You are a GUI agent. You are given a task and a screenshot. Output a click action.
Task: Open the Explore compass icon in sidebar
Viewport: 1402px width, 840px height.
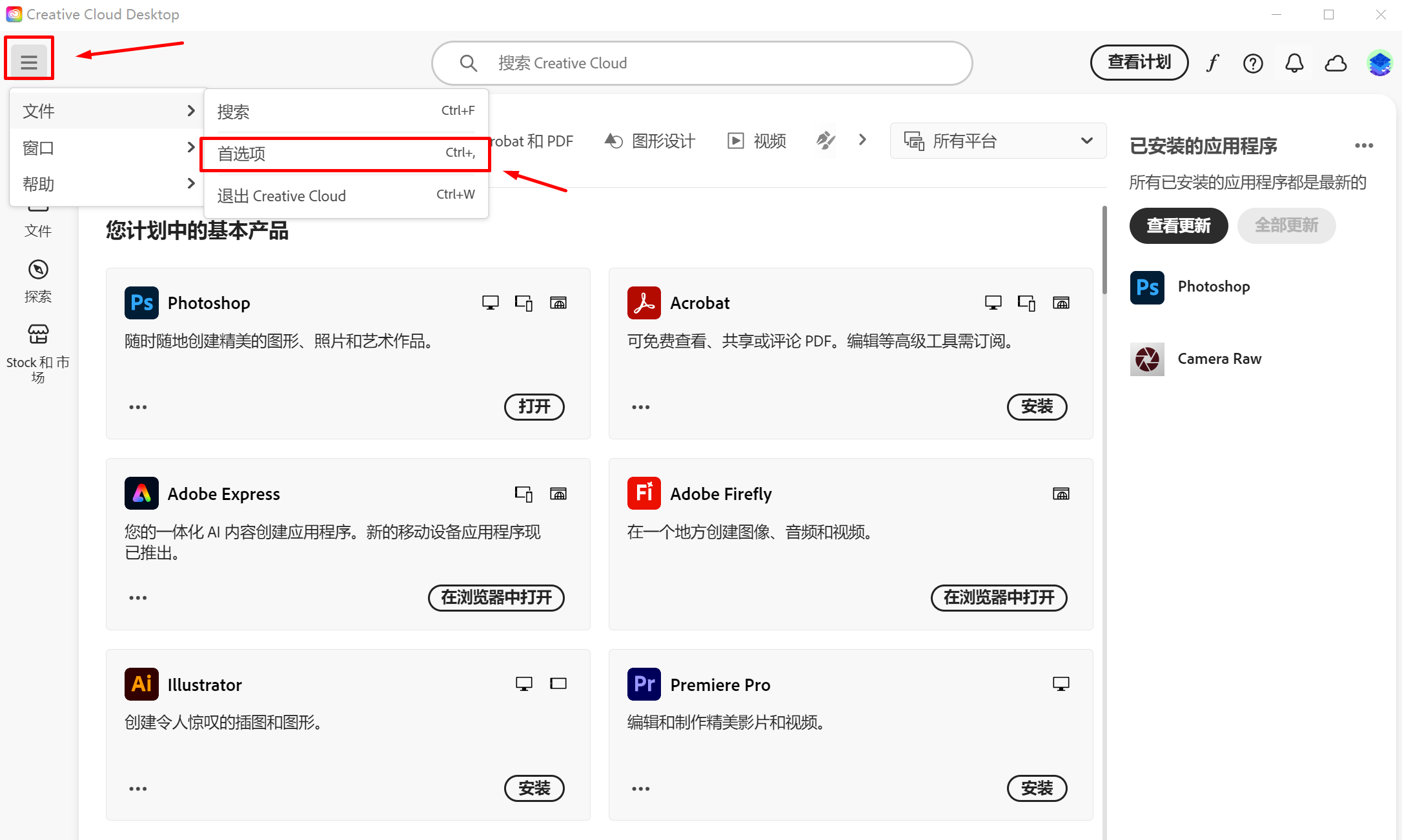point(38,270)
